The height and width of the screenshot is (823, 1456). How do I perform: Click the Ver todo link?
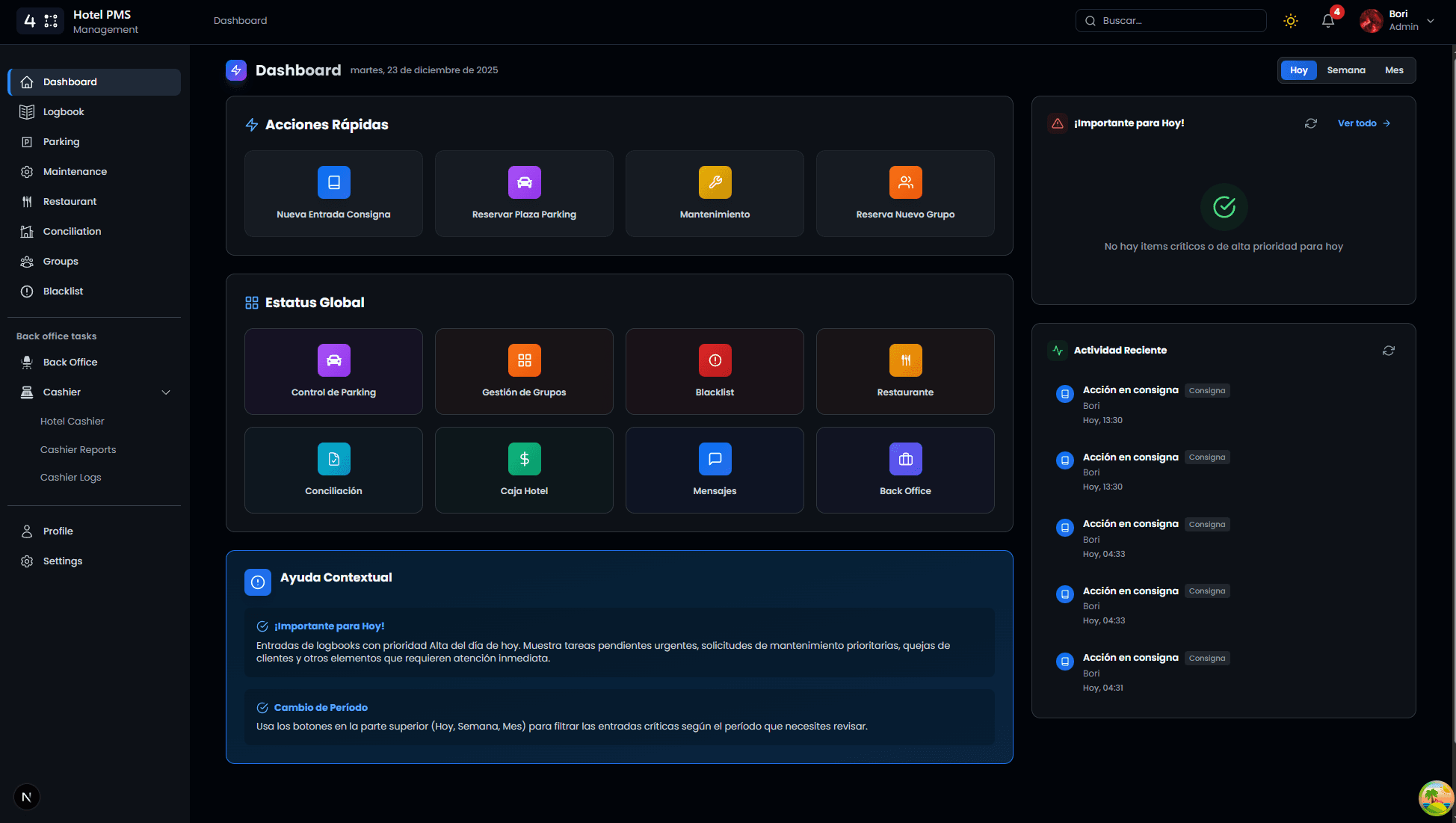click(x=1358, y=123)
